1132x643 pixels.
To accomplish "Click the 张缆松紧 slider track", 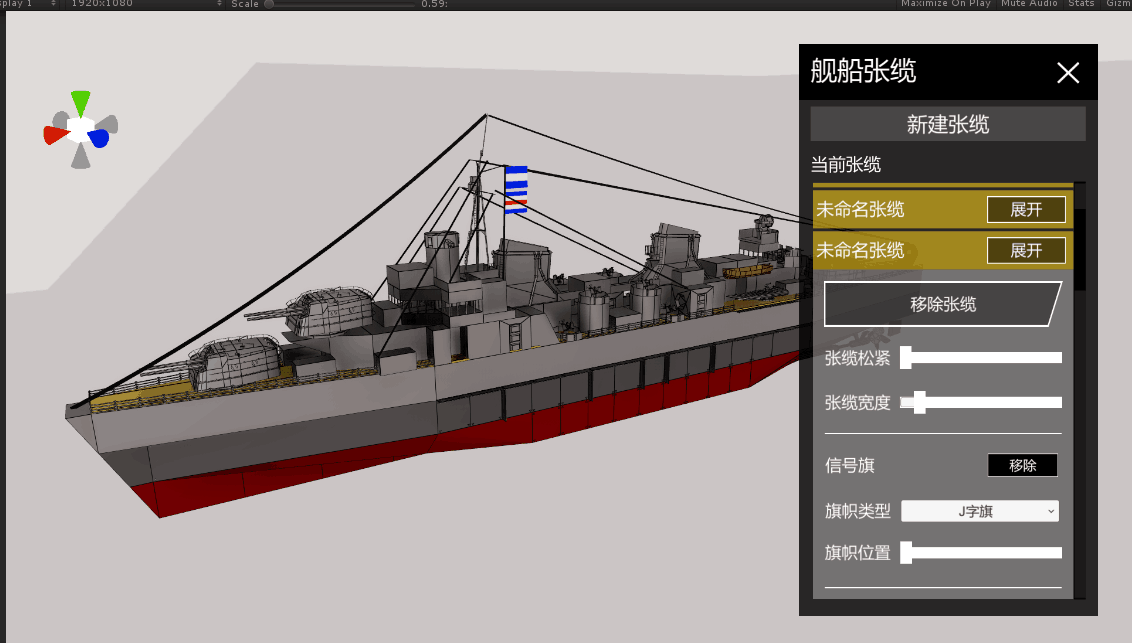I will click(982, 358).
